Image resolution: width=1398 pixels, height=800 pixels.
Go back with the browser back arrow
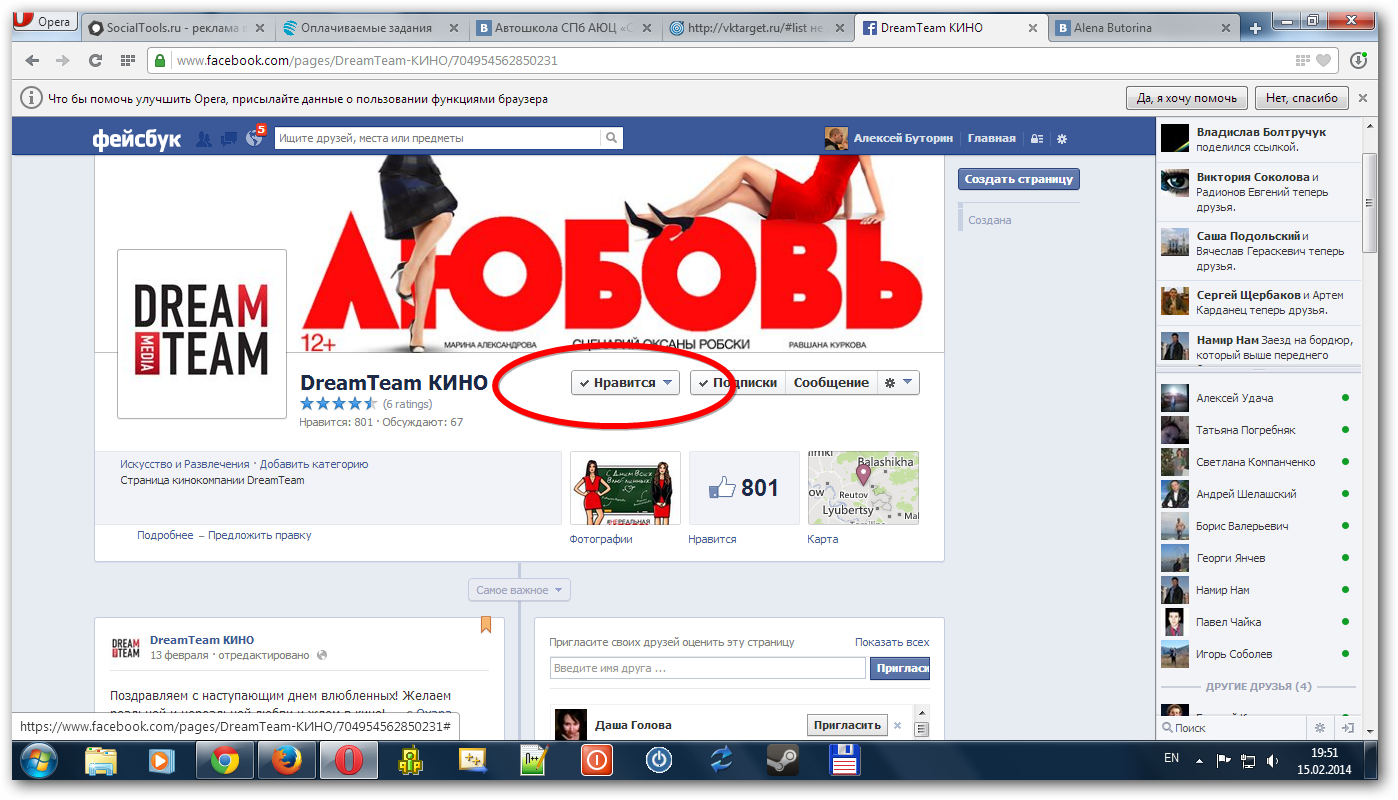click(x=32, y=60)
